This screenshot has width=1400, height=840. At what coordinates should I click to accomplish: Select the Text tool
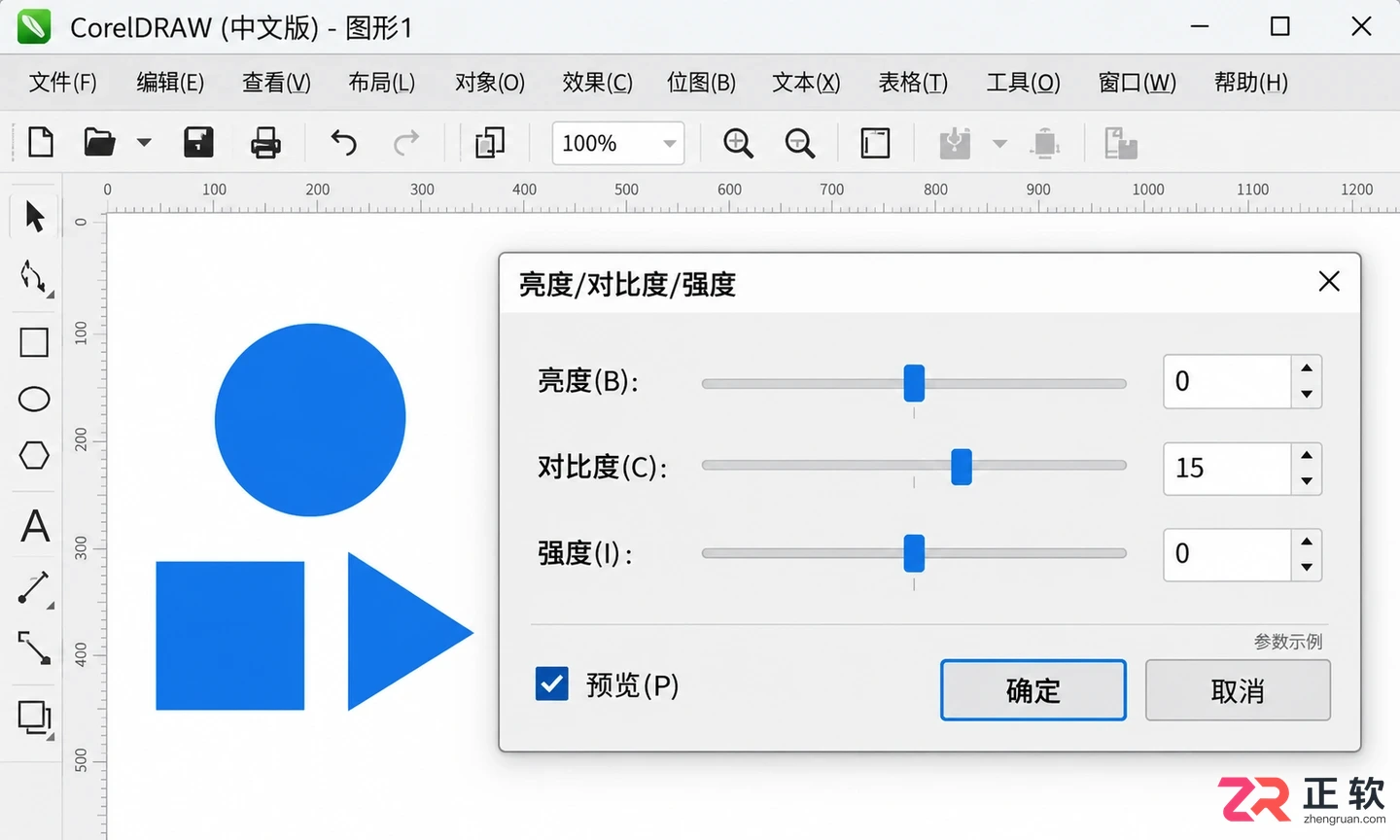point(35,526)
